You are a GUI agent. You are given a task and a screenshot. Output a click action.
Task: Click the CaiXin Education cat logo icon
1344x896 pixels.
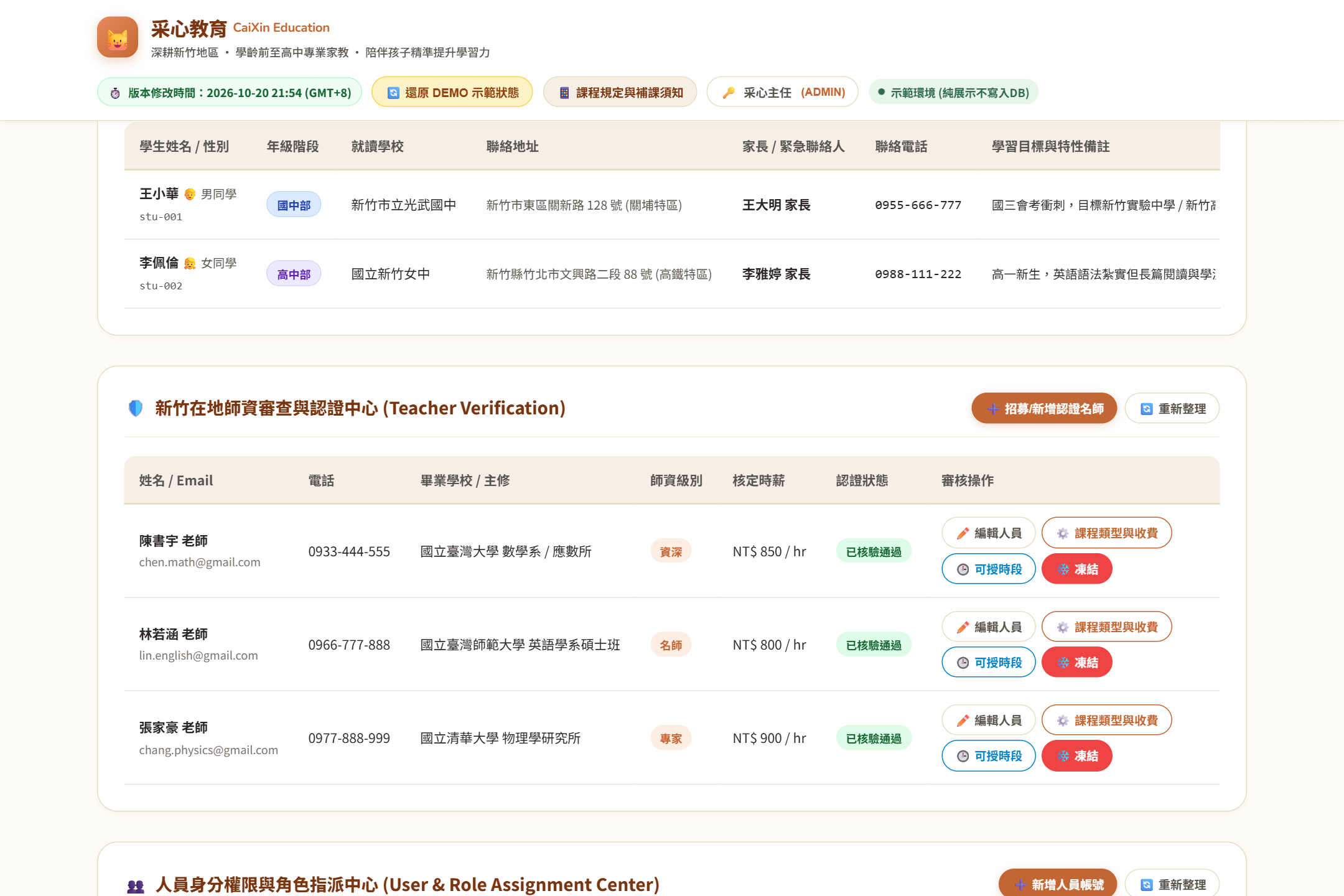click(118, 37)
